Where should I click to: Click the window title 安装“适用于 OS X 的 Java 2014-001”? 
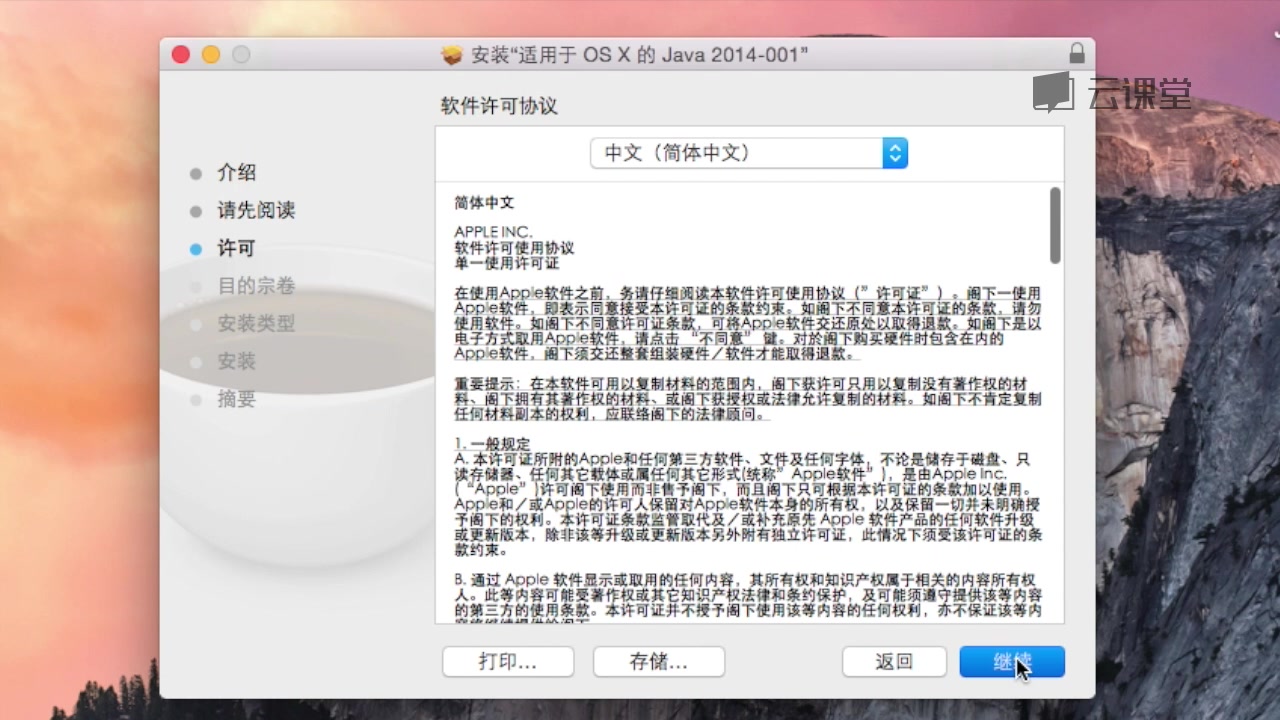pyautogui.click(x=639, y=55)
